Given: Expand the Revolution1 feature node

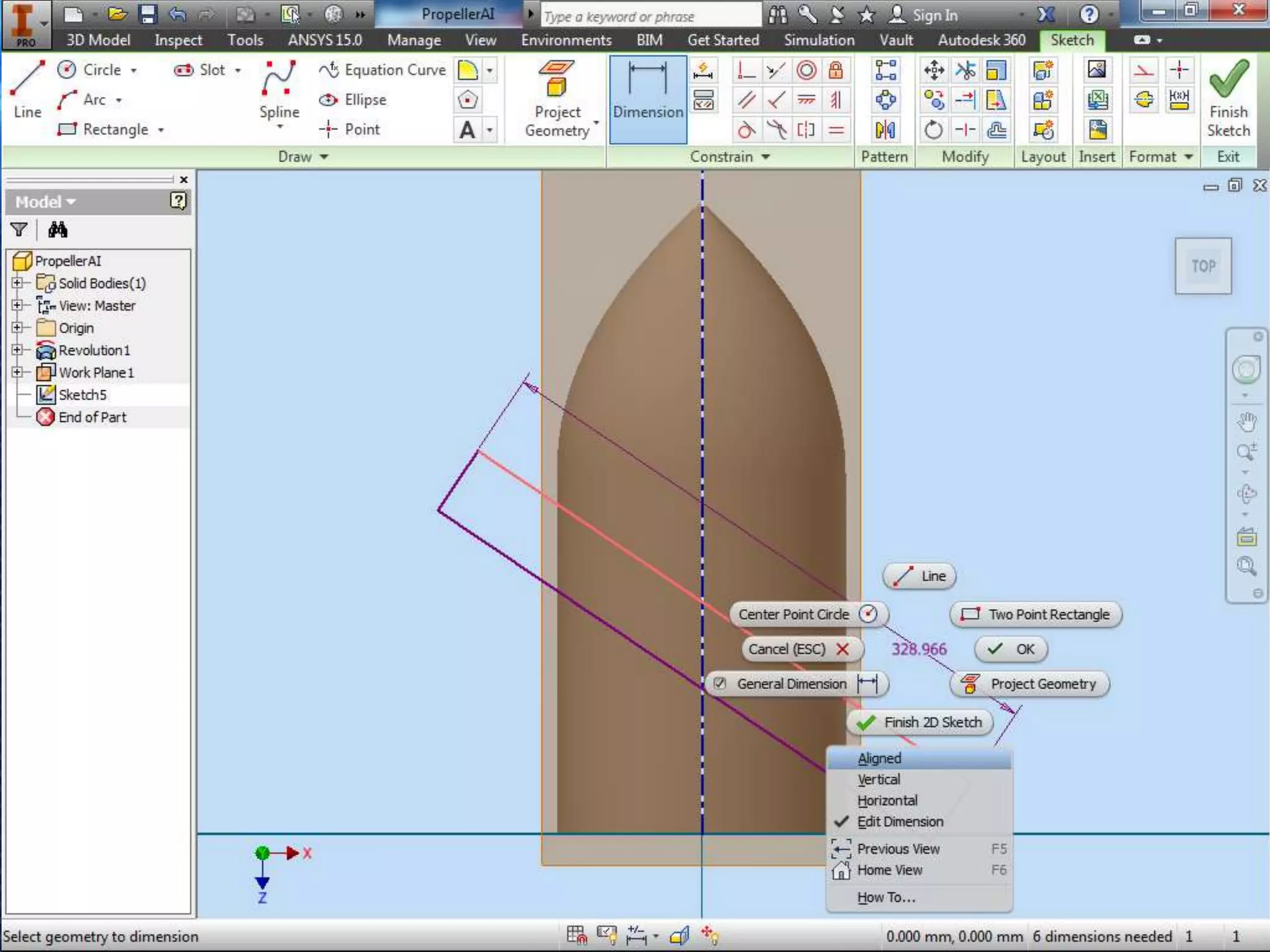Looking at the screenshot, I should tap(17, 350).
